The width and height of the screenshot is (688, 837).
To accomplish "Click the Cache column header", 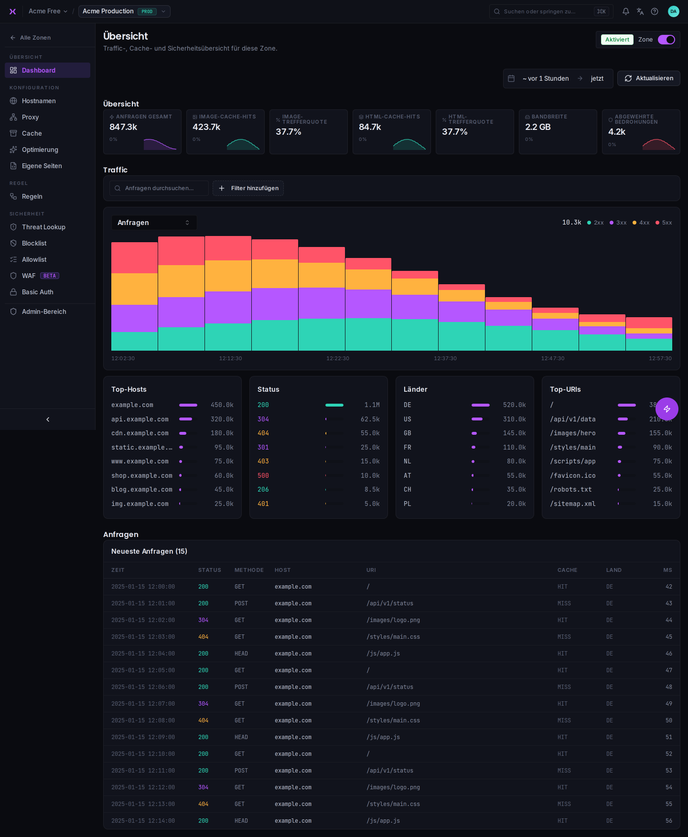I will coord(567,570).
